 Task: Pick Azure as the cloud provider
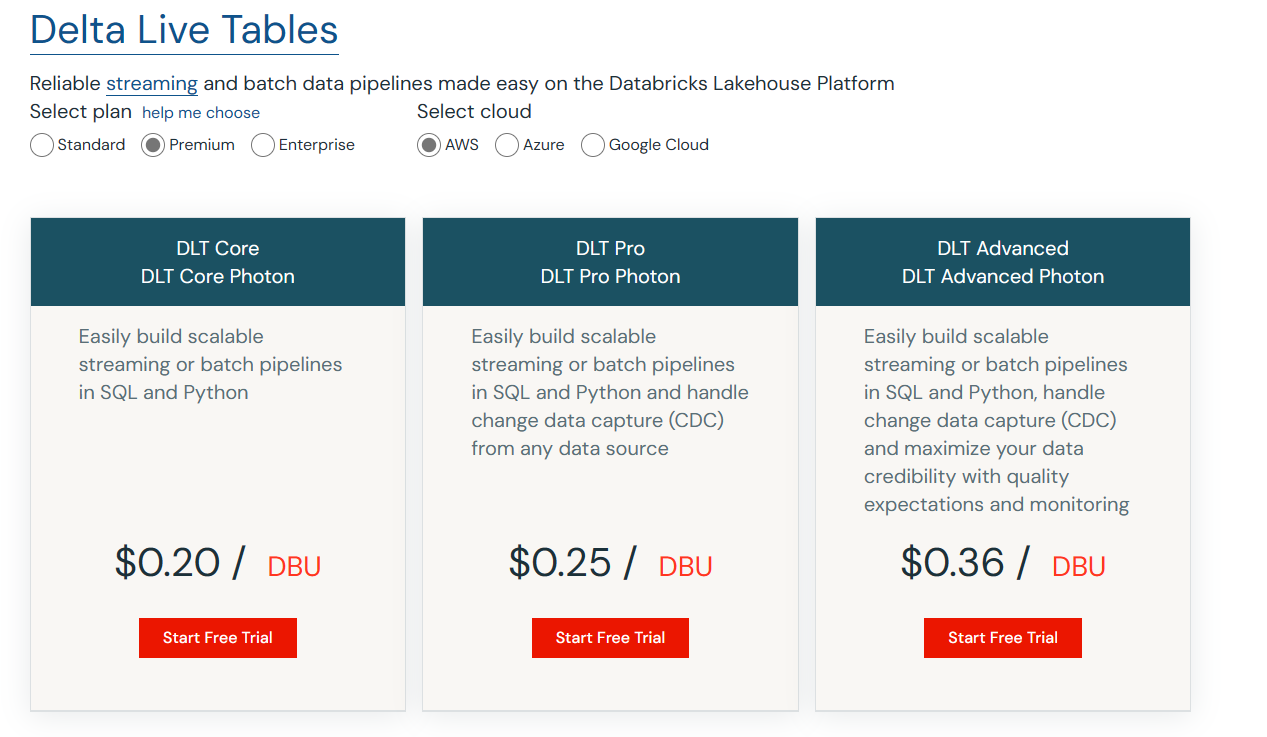click(507, 145)
